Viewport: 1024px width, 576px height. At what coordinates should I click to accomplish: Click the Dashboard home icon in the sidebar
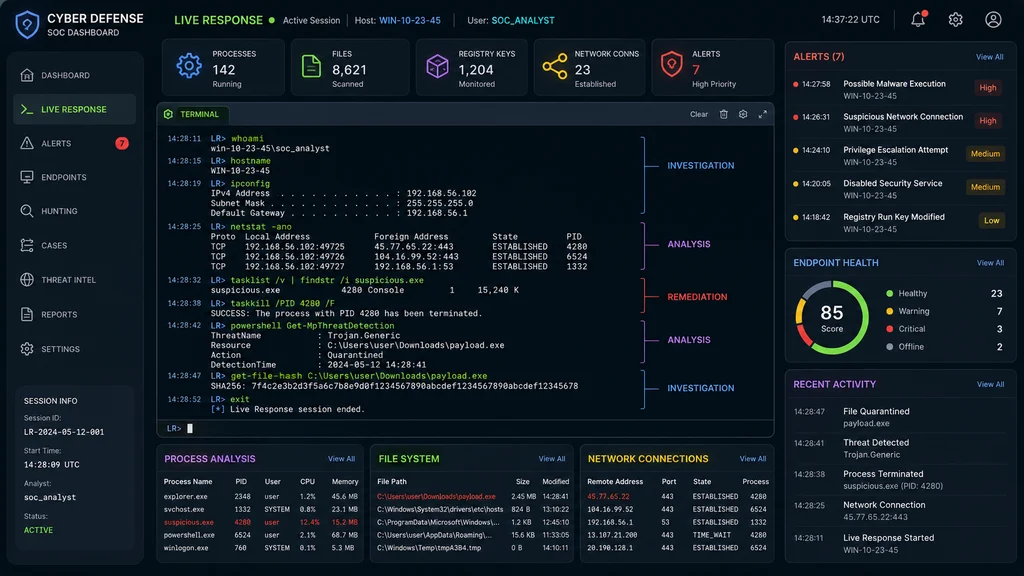tap(27, 75)
